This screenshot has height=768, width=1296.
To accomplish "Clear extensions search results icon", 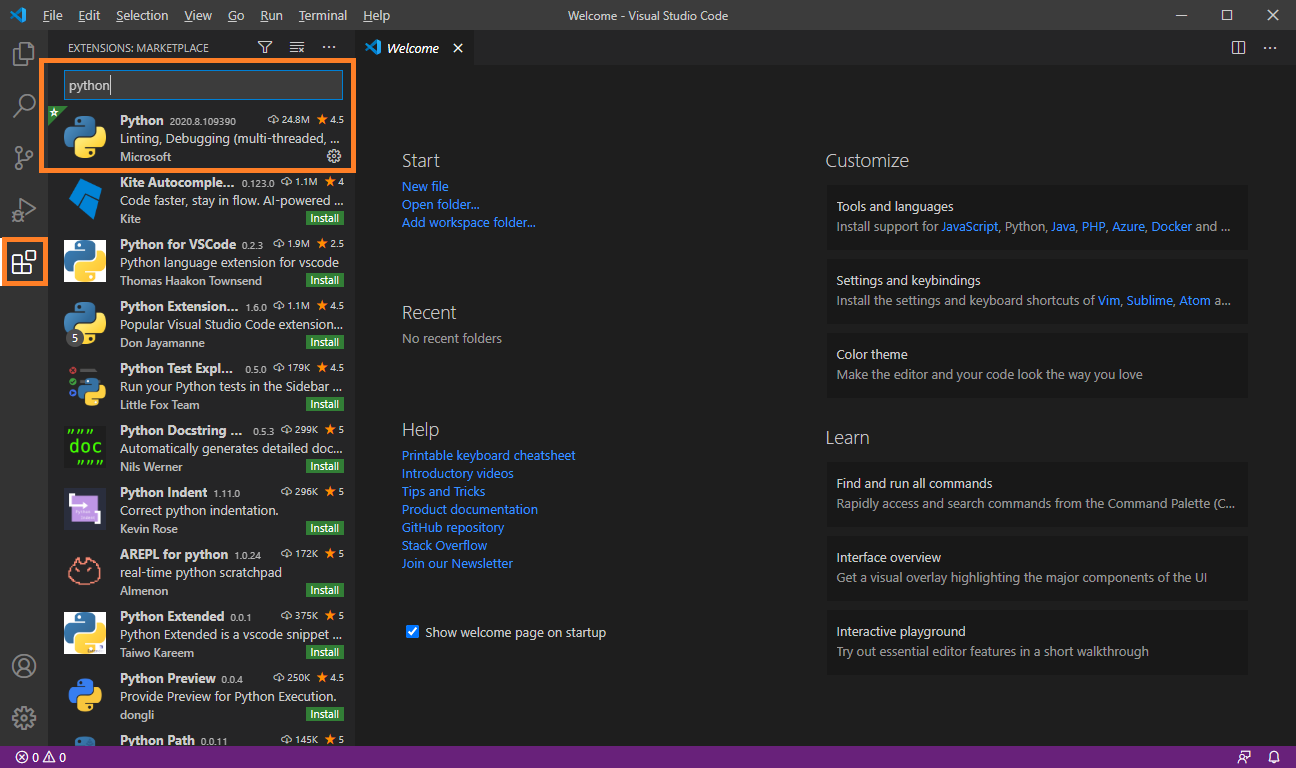I will pos(297,47).
